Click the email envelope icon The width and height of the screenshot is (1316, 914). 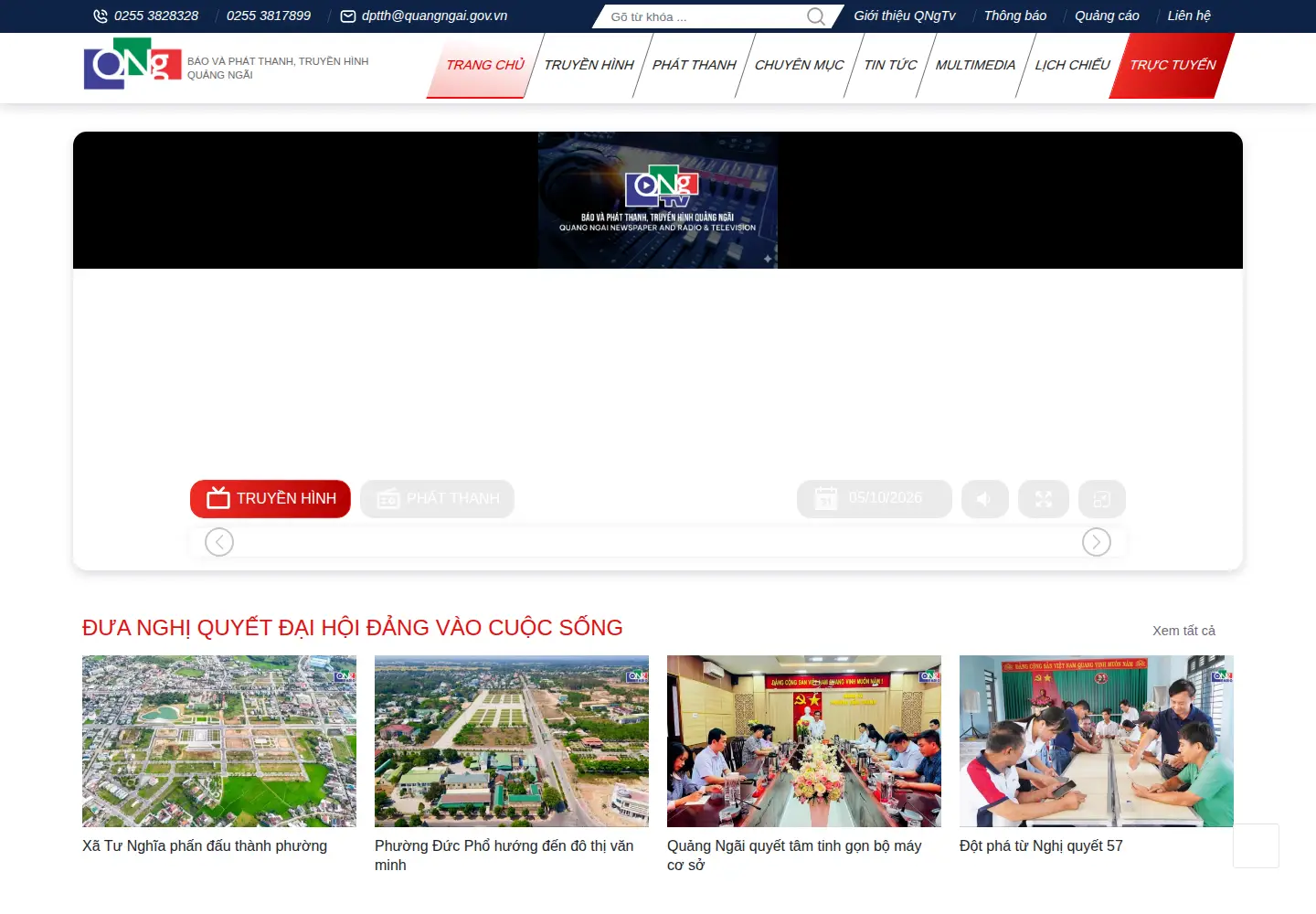348,16
